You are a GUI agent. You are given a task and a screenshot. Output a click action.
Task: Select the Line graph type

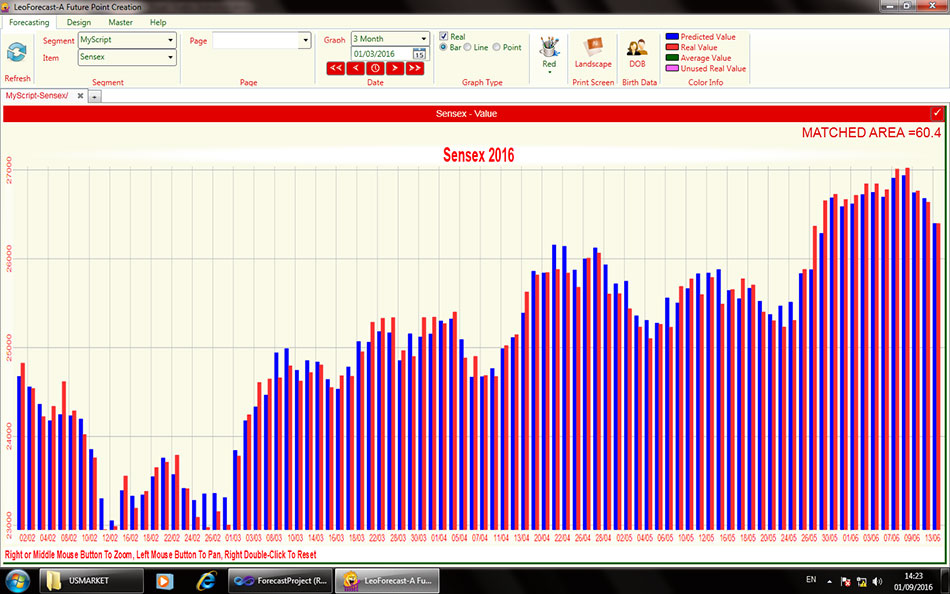[x=468, y=47]
